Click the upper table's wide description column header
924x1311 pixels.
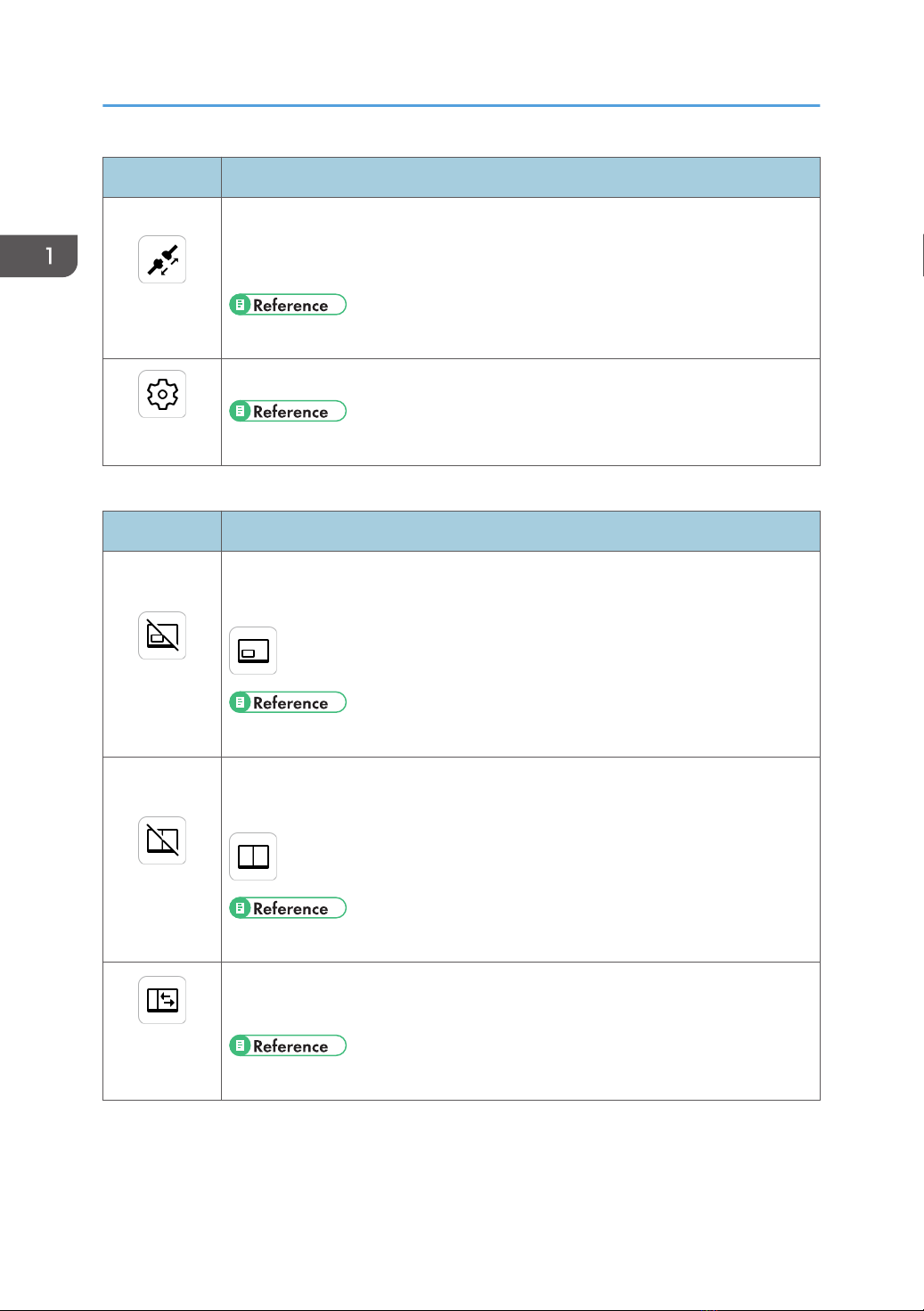click(520, 177)
